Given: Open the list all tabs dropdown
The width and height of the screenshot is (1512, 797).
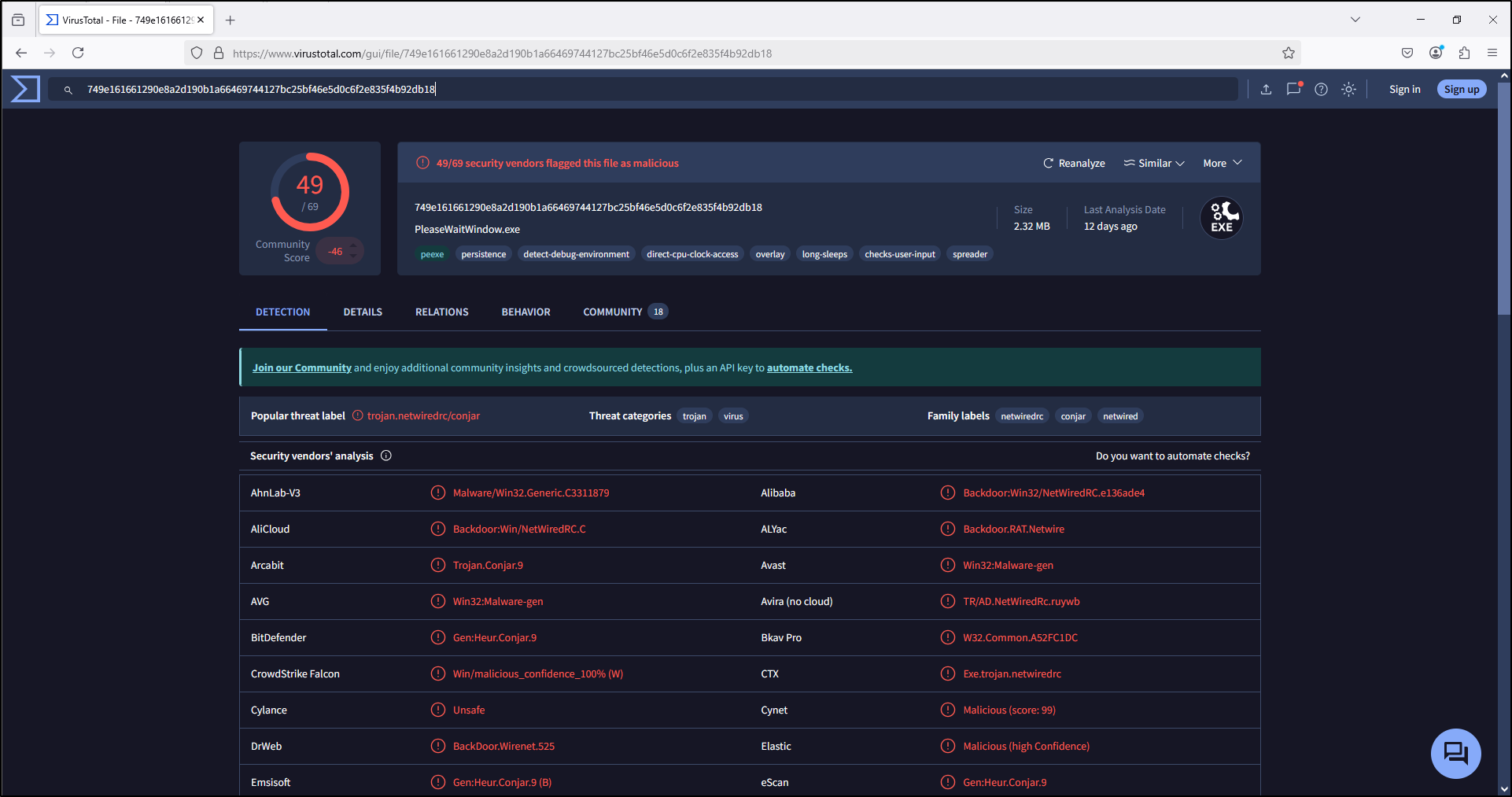Looking at the screenshot, I should [x=1355, y=20].
